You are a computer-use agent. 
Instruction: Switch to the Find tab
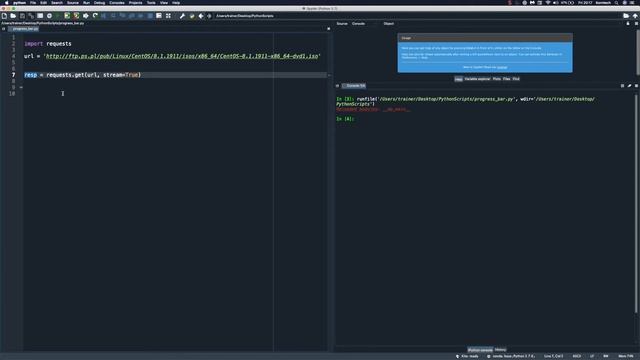(516, 79)
